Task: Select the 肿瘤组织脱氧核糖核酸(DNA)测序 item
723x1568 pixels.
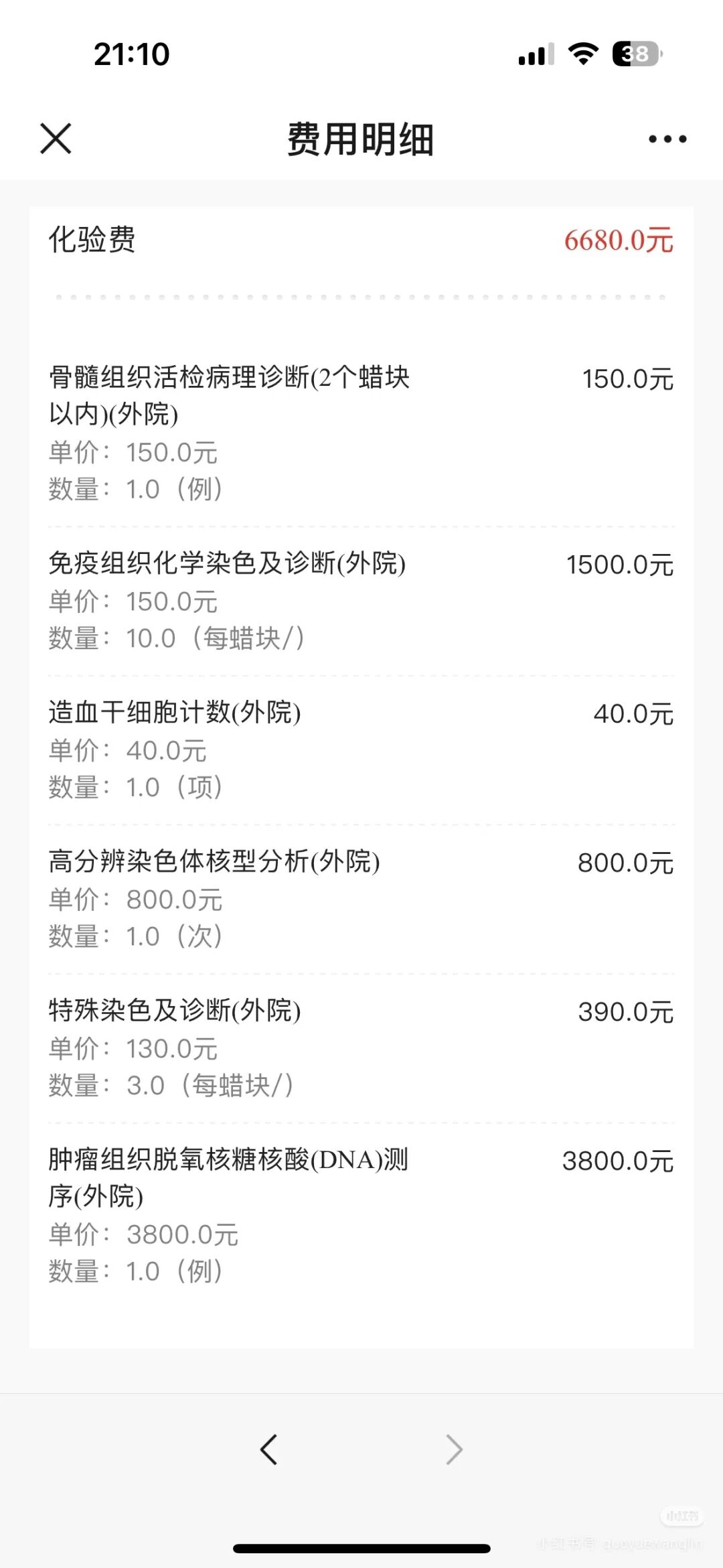Action: pyautogui.click(x=361, y=1215)
